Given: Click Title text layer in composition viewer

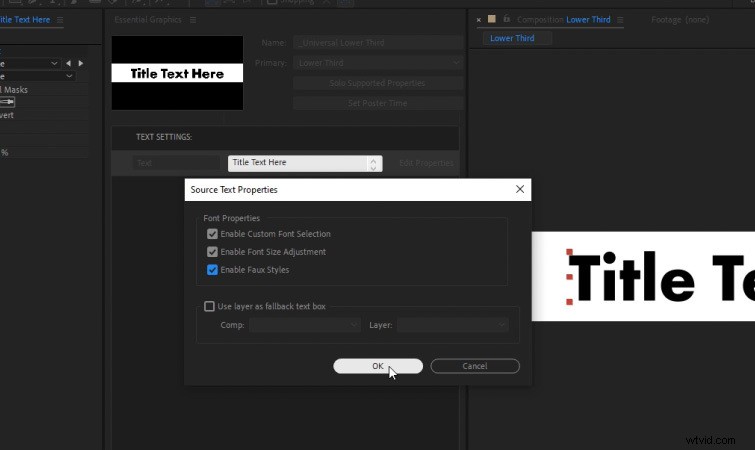Looking at the screenshot, I should tap(660, 277).
